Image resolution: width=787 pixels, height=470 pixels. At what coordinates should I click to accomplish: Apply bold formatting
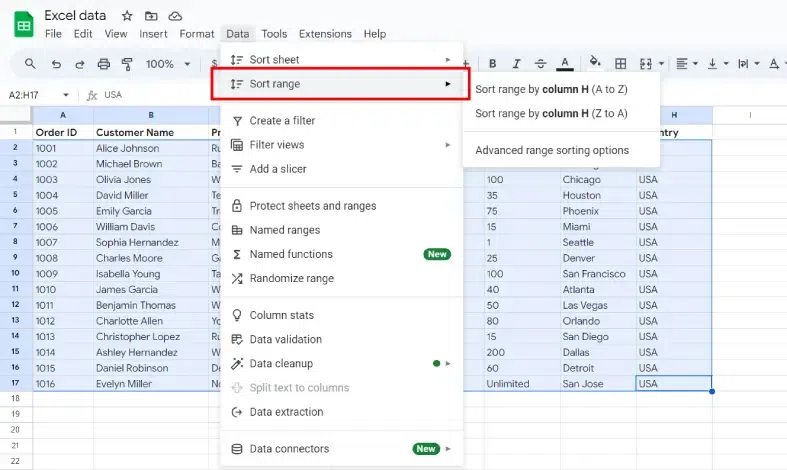pos(492,64)
